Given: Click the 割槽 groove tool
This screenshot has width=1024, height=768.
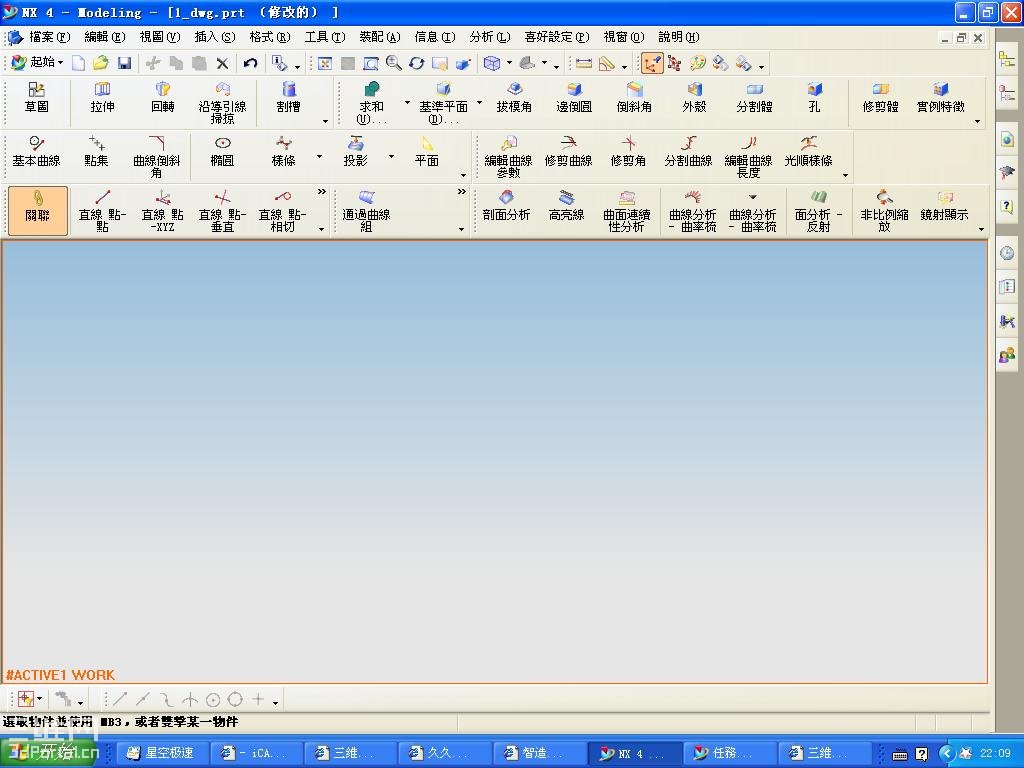Looking at the screenshot, I should coord(288,98).
